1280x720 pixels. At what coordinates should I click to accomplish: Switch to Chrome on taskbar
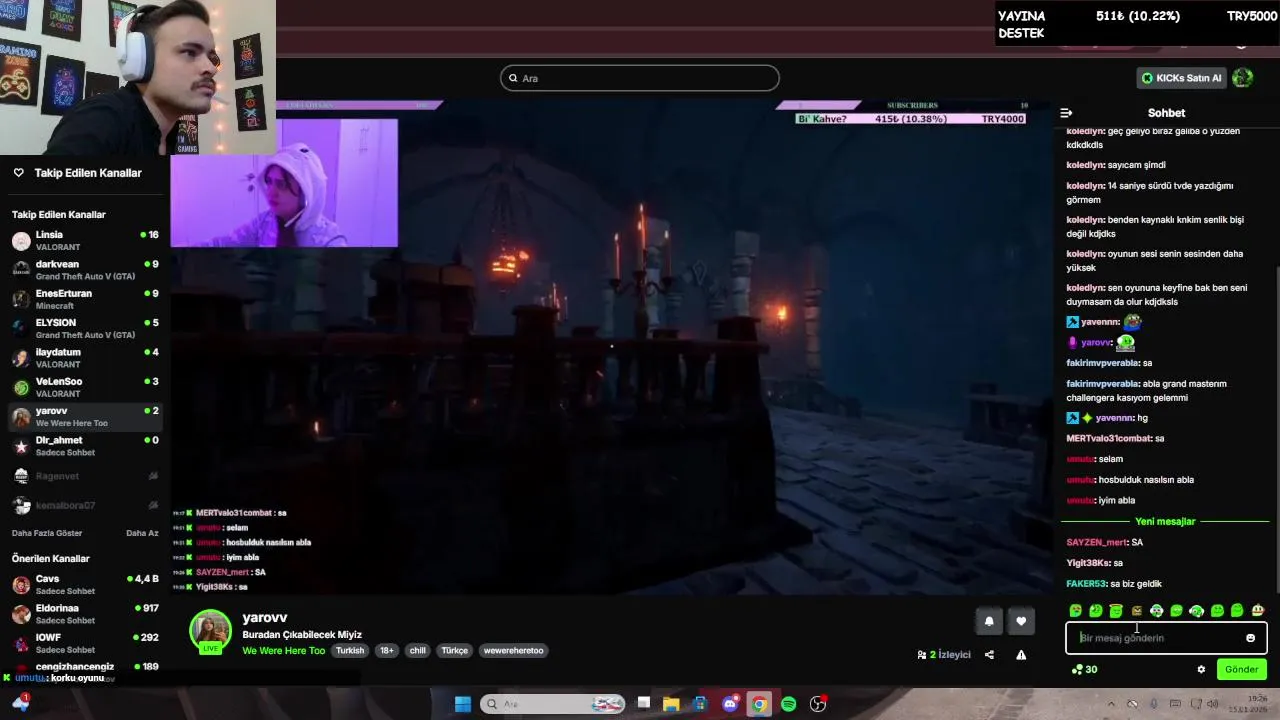pos(759,704)
